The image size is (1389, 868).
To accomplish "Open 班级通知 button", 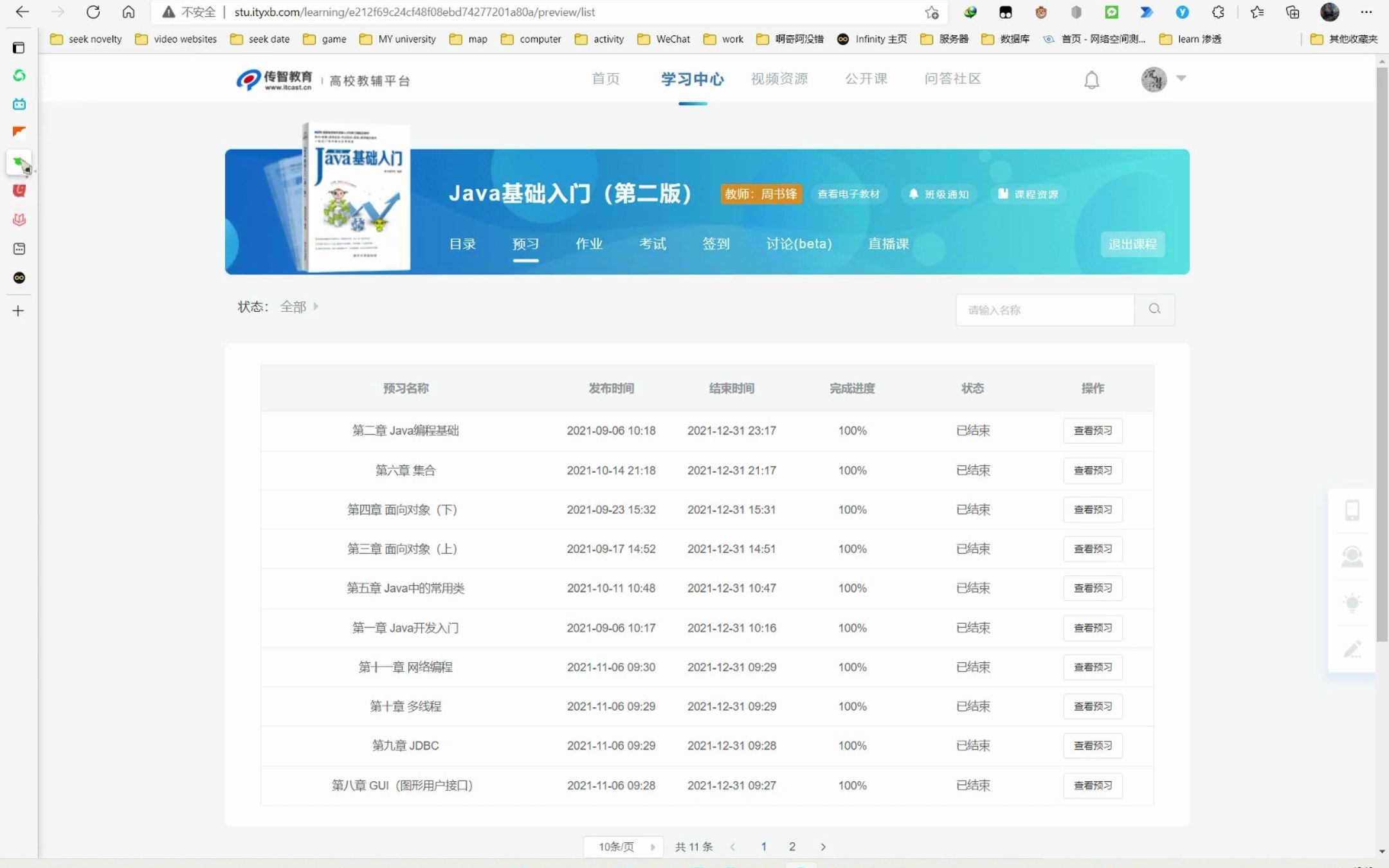I will [x=939, y=194].
